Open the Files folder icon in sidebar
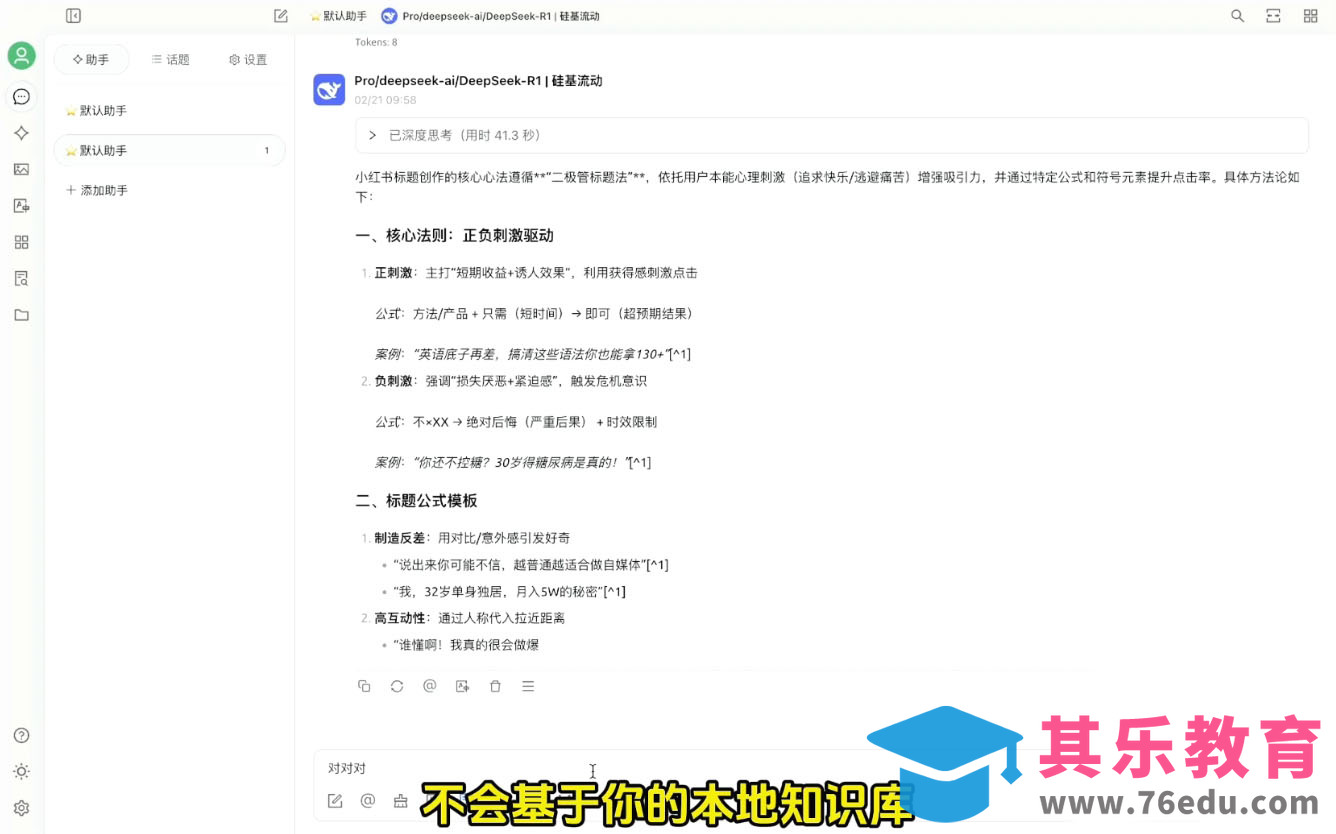 [x=21, y=315]
